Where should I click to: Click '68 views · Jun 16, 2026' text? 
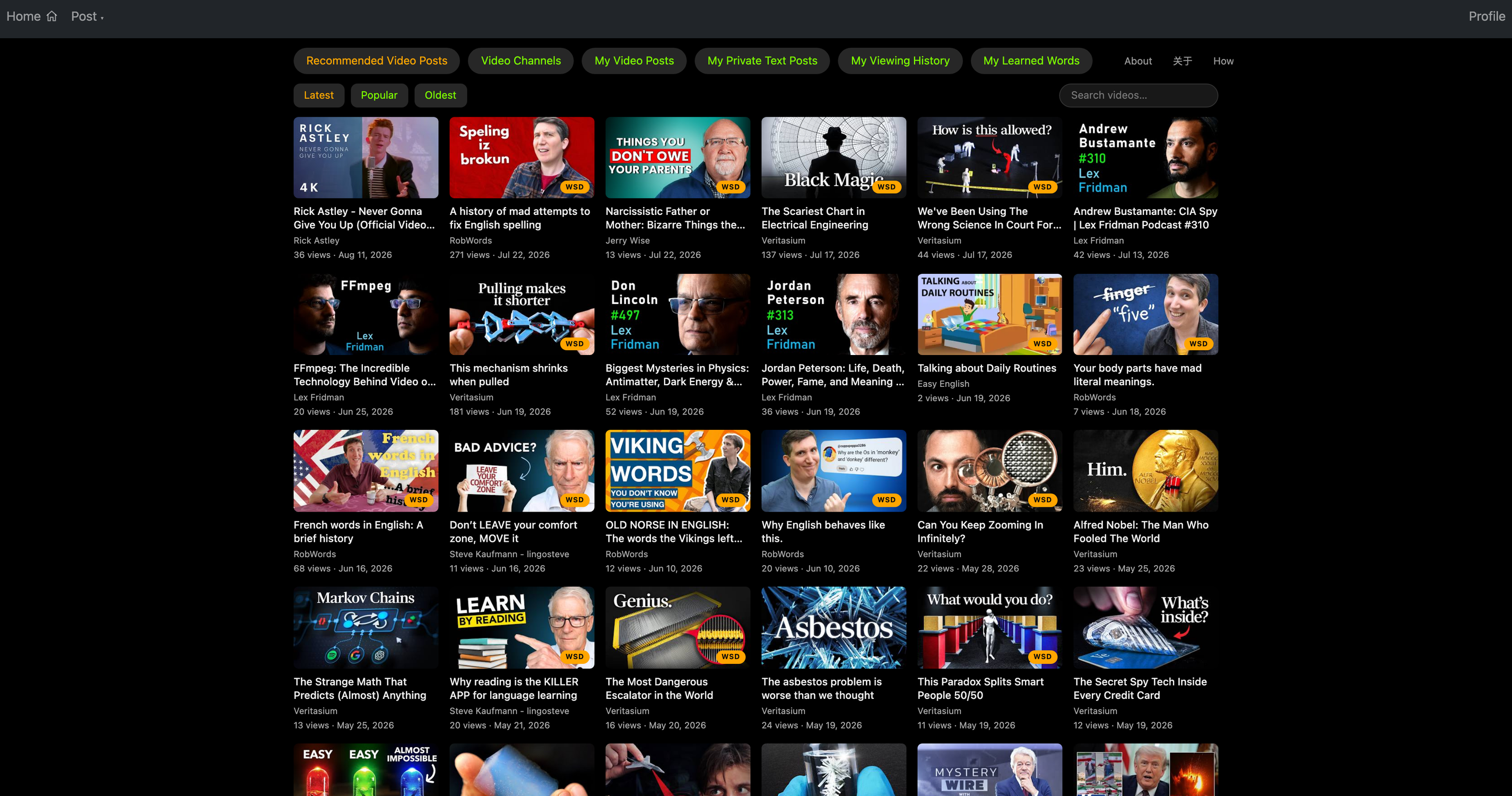343,568
